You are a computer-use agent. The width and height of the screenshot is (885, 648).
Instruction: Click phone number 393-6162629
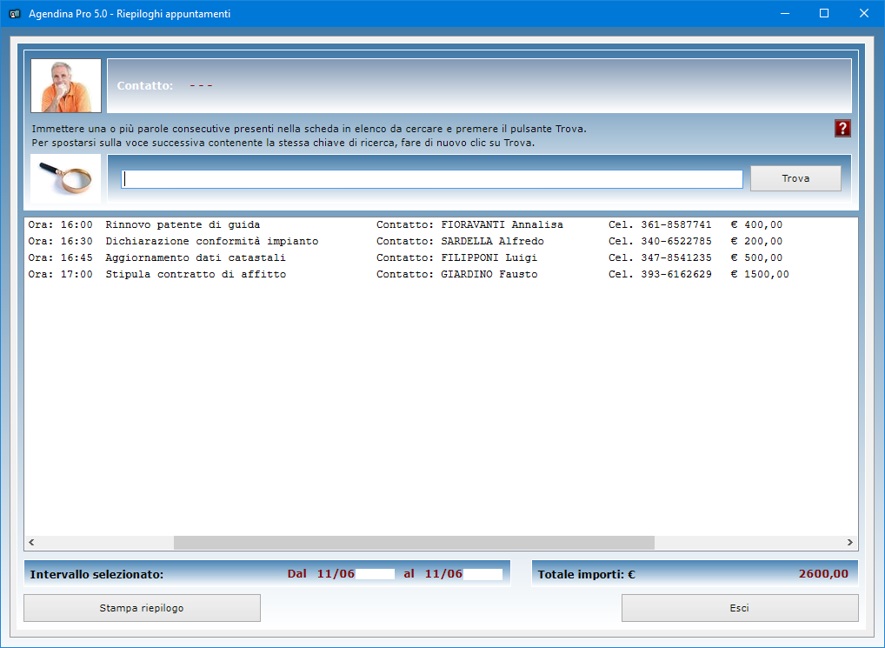pyautogui.click(x=676, y=274)
